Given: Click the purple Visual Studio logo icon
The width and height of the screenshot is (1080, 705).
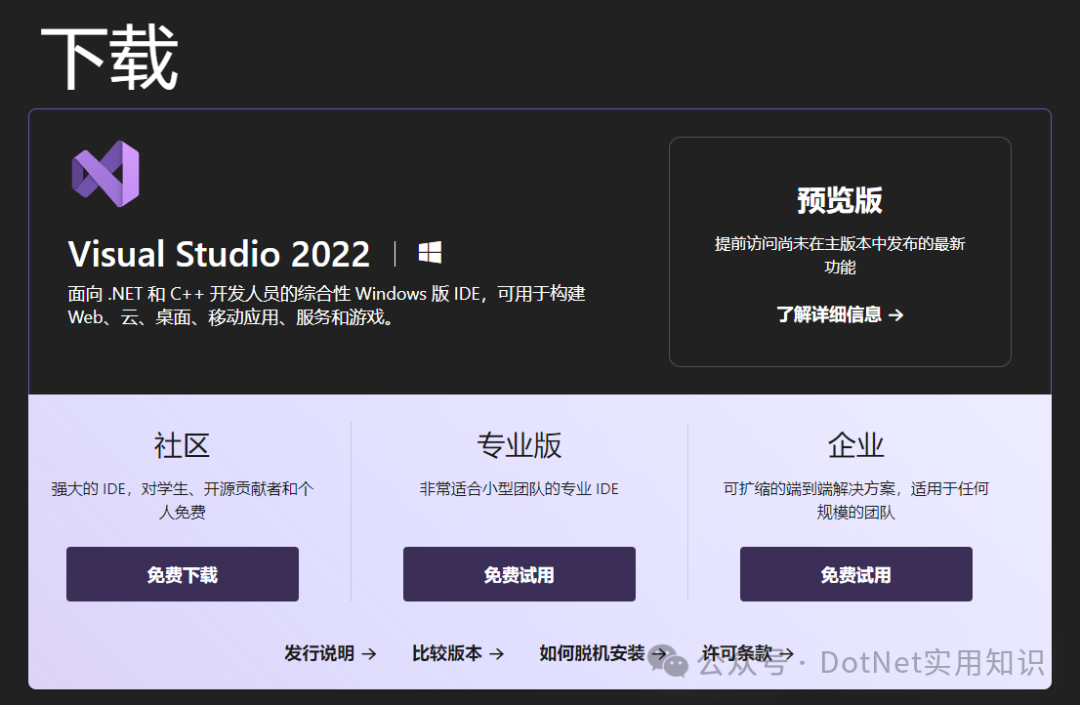Looking at the screenshot, I should tap(105, 173).
